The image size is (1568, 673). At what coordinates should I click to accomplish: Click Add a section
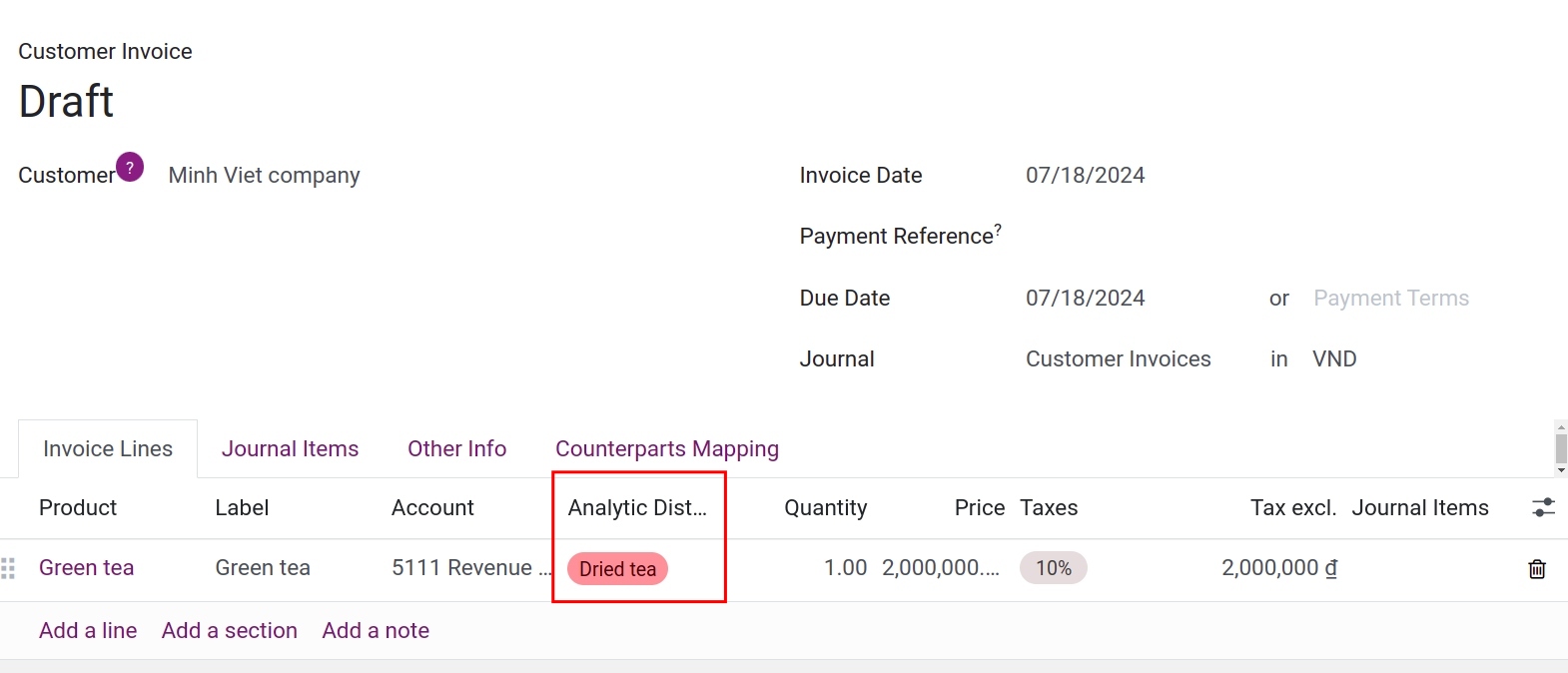pyautogui.click(x=229, y=630)
